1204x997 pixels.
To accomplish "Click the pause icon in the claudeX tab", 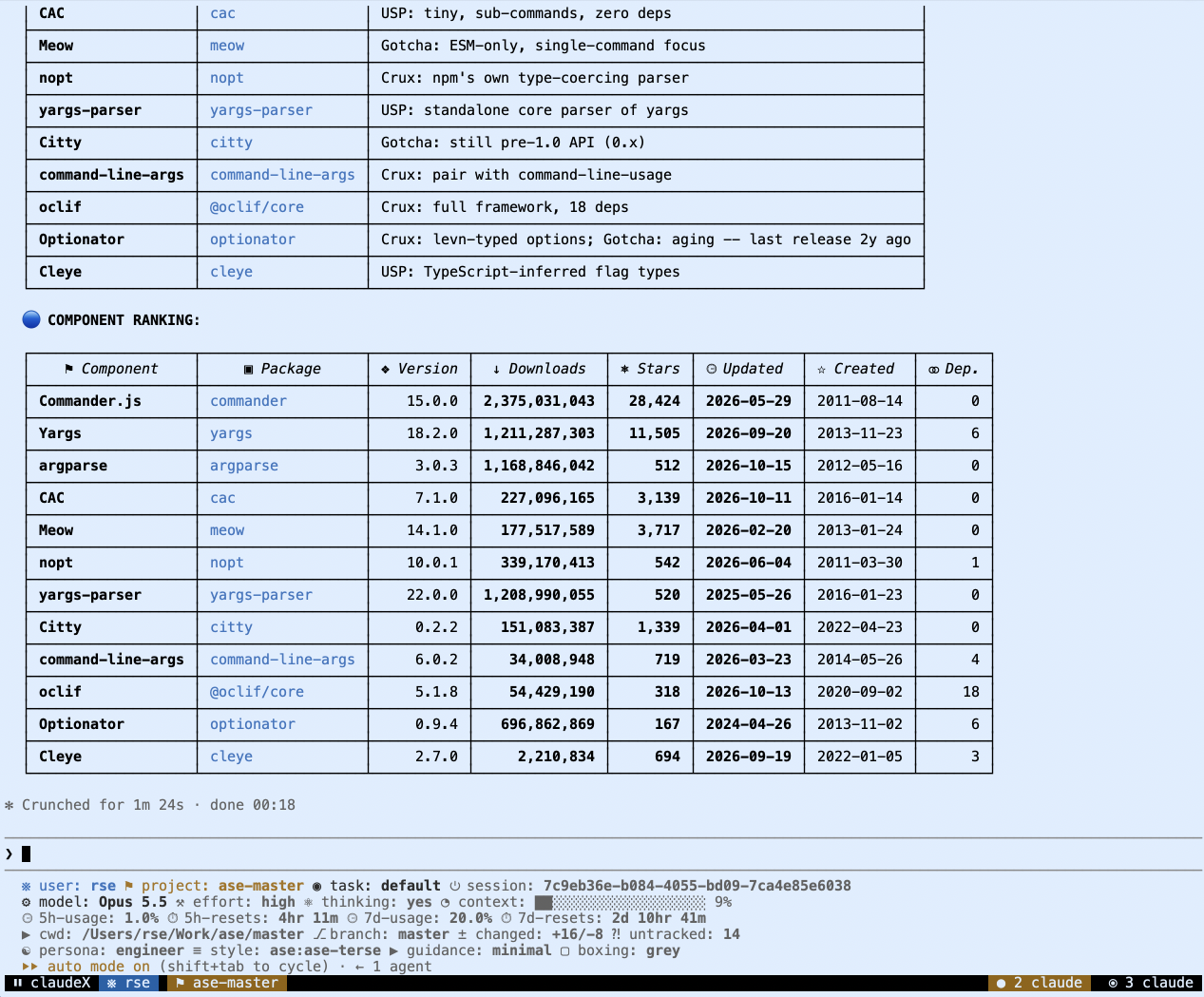I will pos(18,983).
